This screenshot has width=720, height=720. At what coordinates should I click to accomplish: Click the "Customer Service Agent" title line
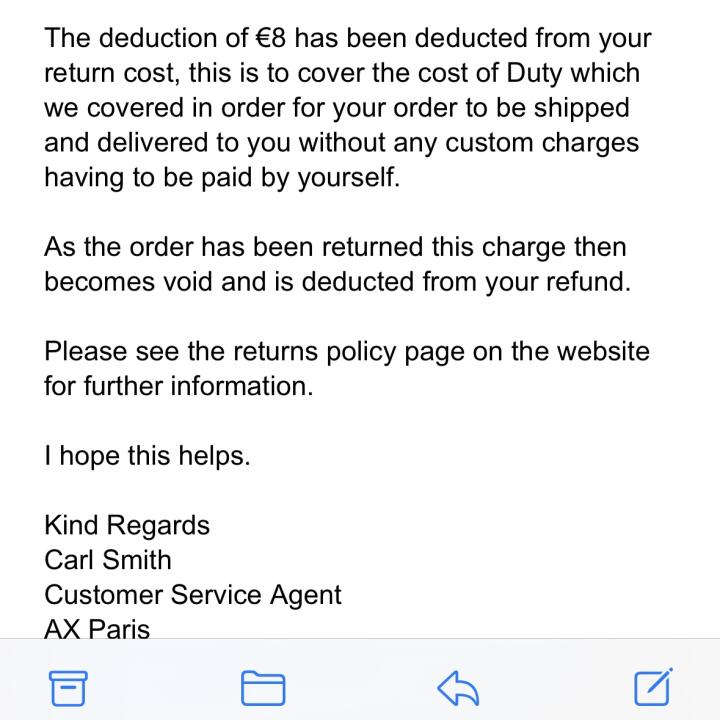tap(193, 594)
